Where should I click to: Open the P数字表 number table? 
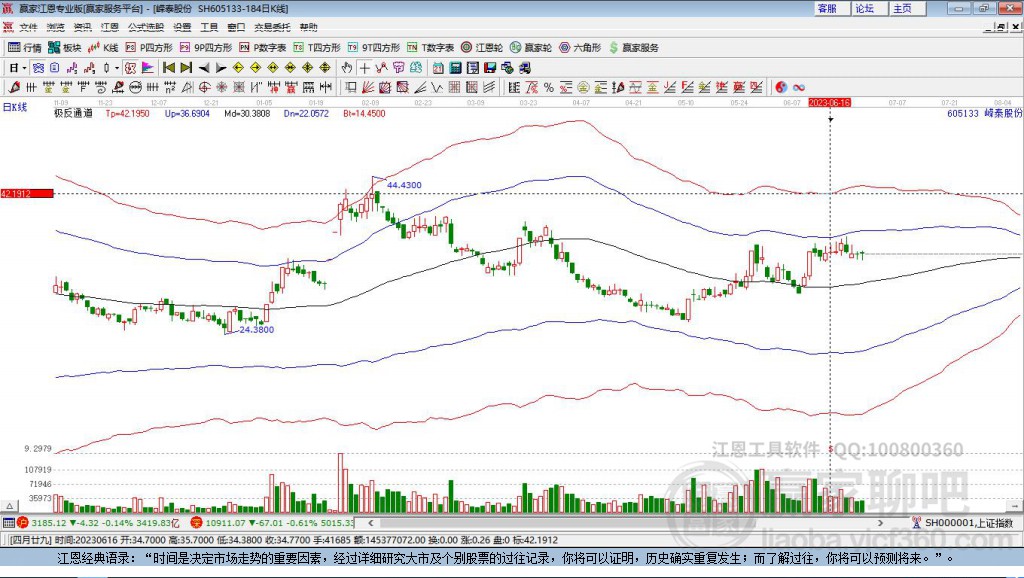(263, 48)
